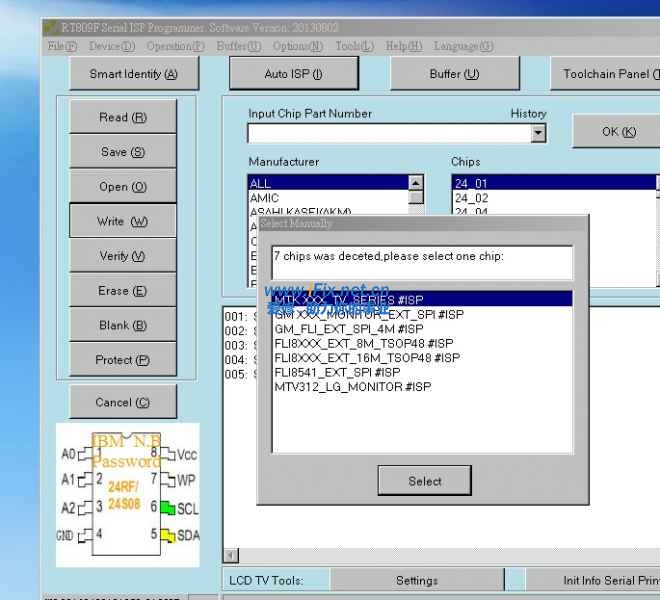Open the Operation menu
The width and height of the screenshot is (660, 600).
coord(175,46)
